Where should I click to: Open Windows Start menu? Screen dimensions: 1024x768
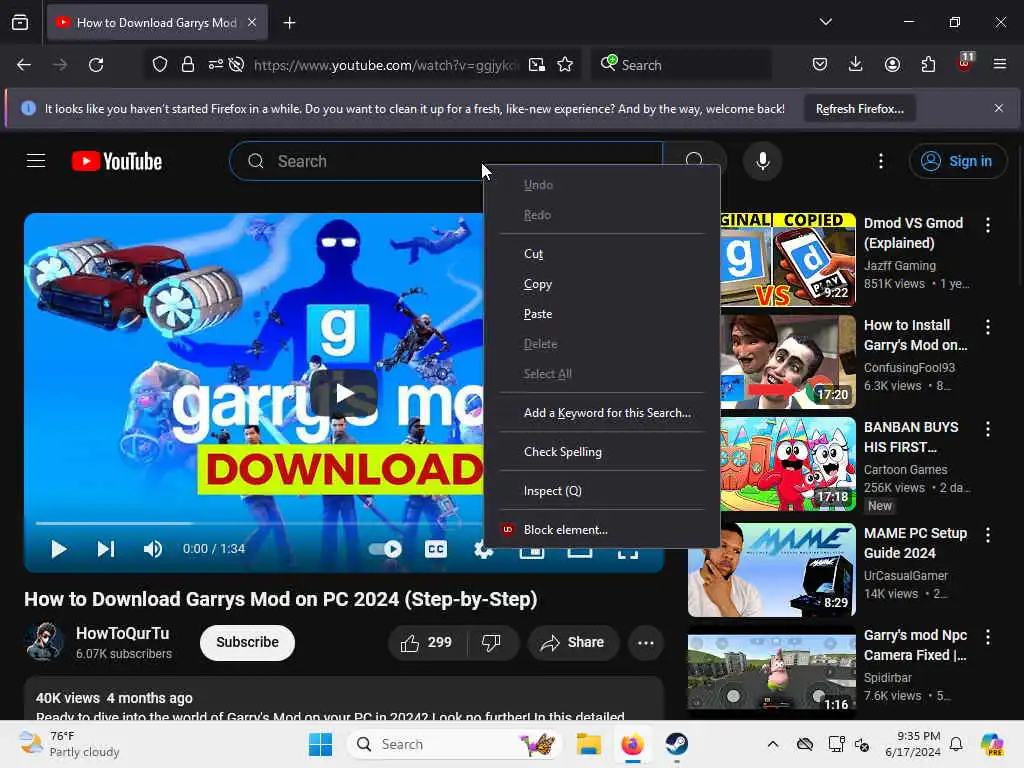pos(321,744)
